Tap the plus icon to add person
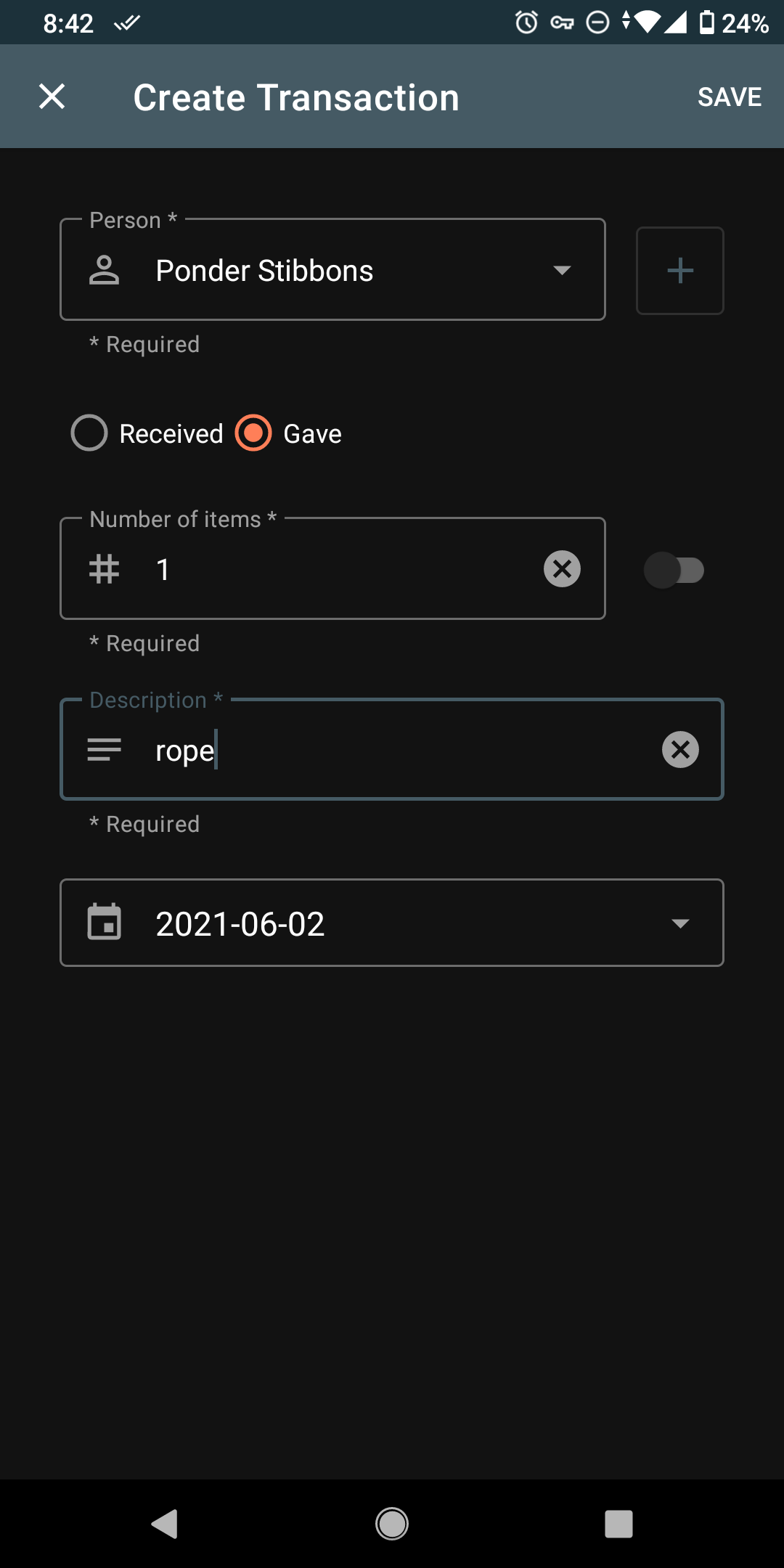The image size is (784, 1568). click(x=679, y=271)
